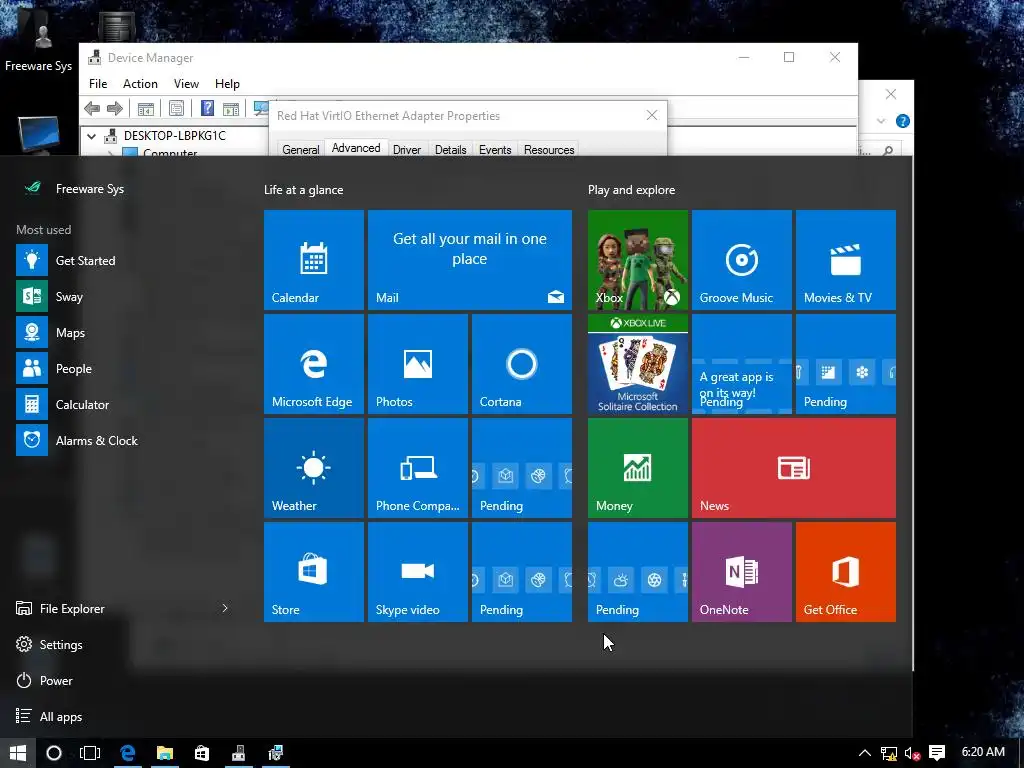Close the Ethernet Adapter Properties dialog
This screenshot has height=768, width=1024.
(x=652, y=116)
